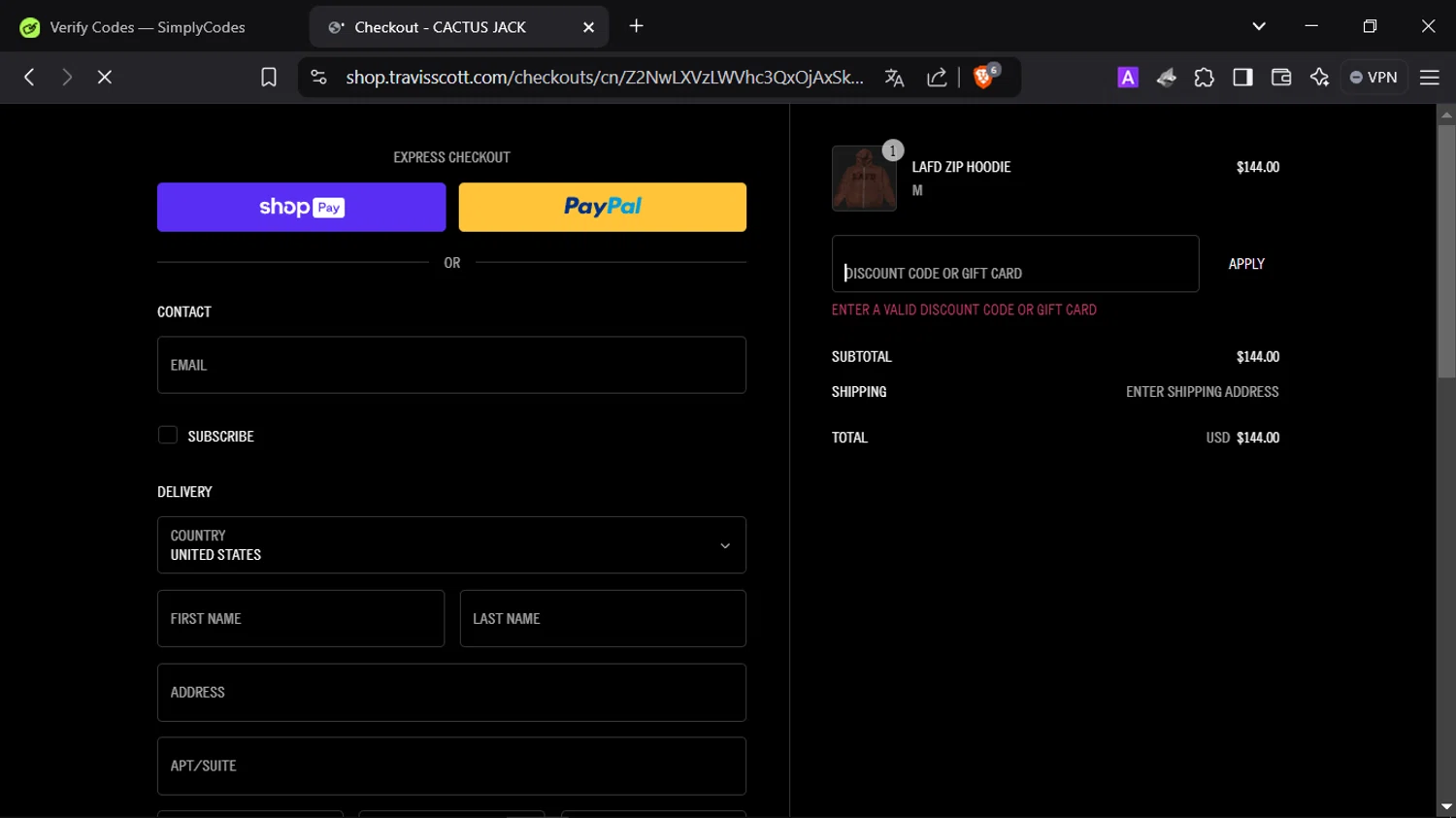
Task: View site information icon in address bar
Action: pyautogui.click(x=318, y=77)
